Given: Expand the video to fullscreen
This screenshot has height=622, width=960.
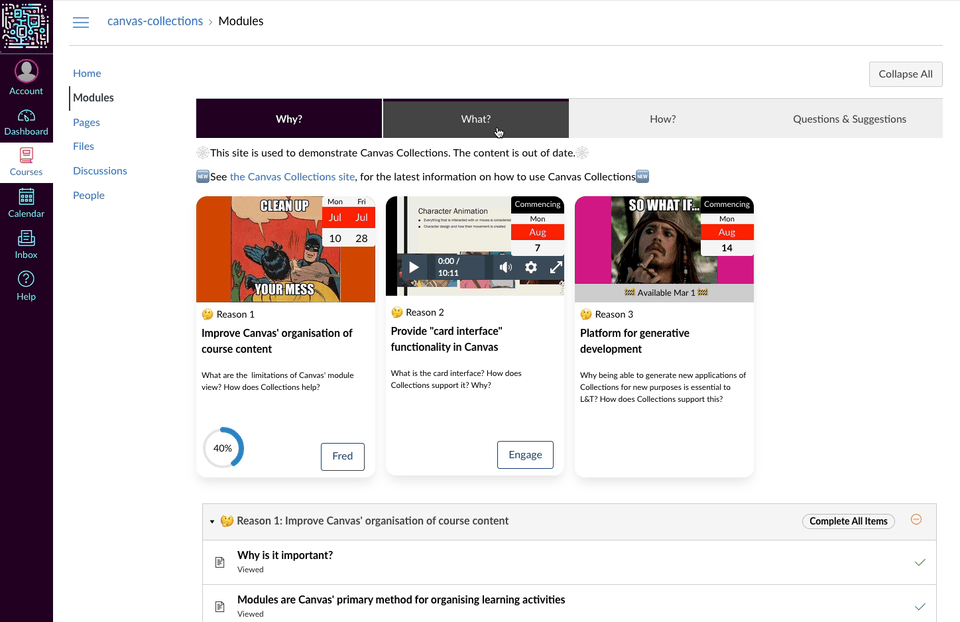Looking at the screenshot, I should [x=556, y=267].
